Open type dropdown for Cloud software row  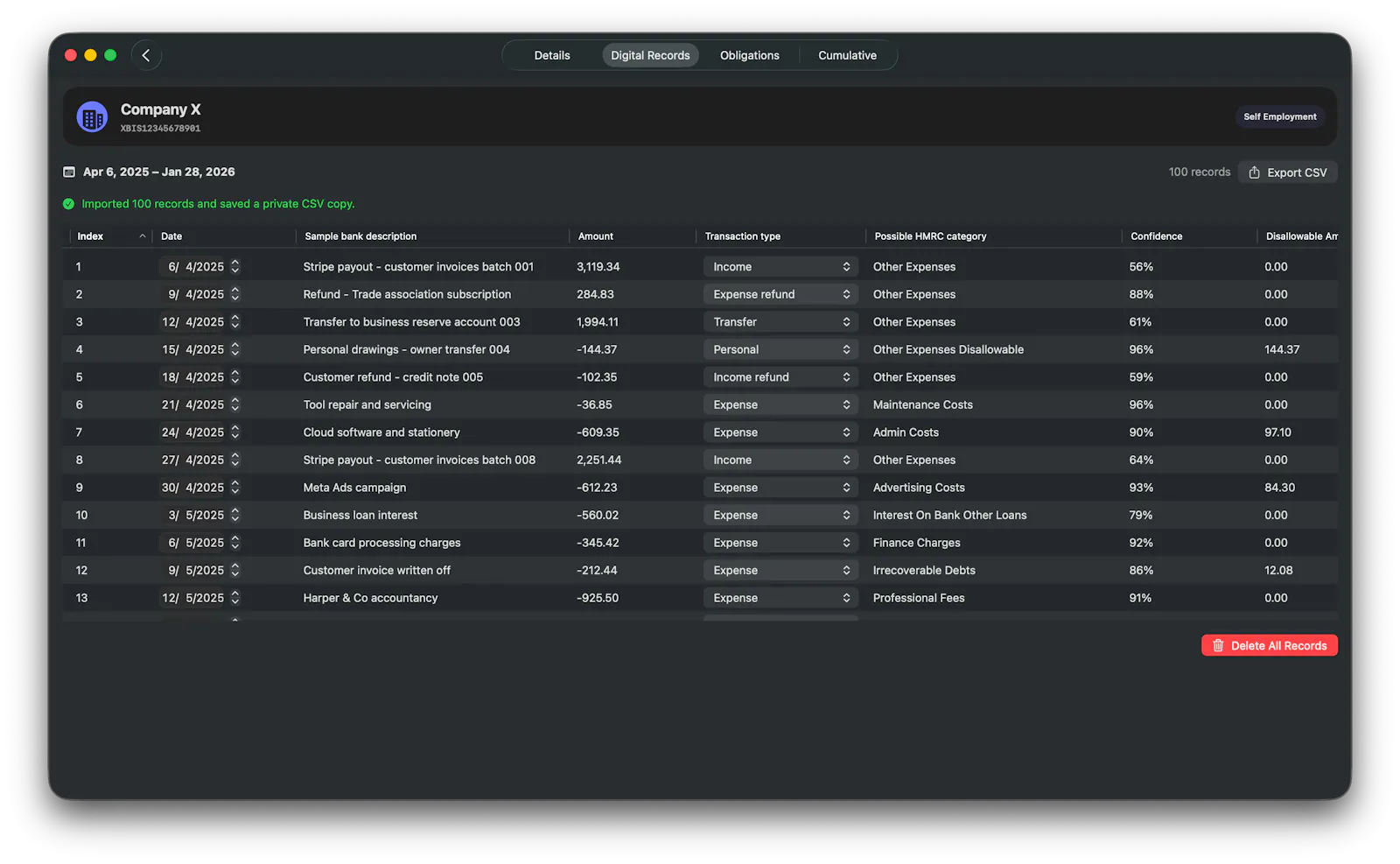[x=780, y=432]
